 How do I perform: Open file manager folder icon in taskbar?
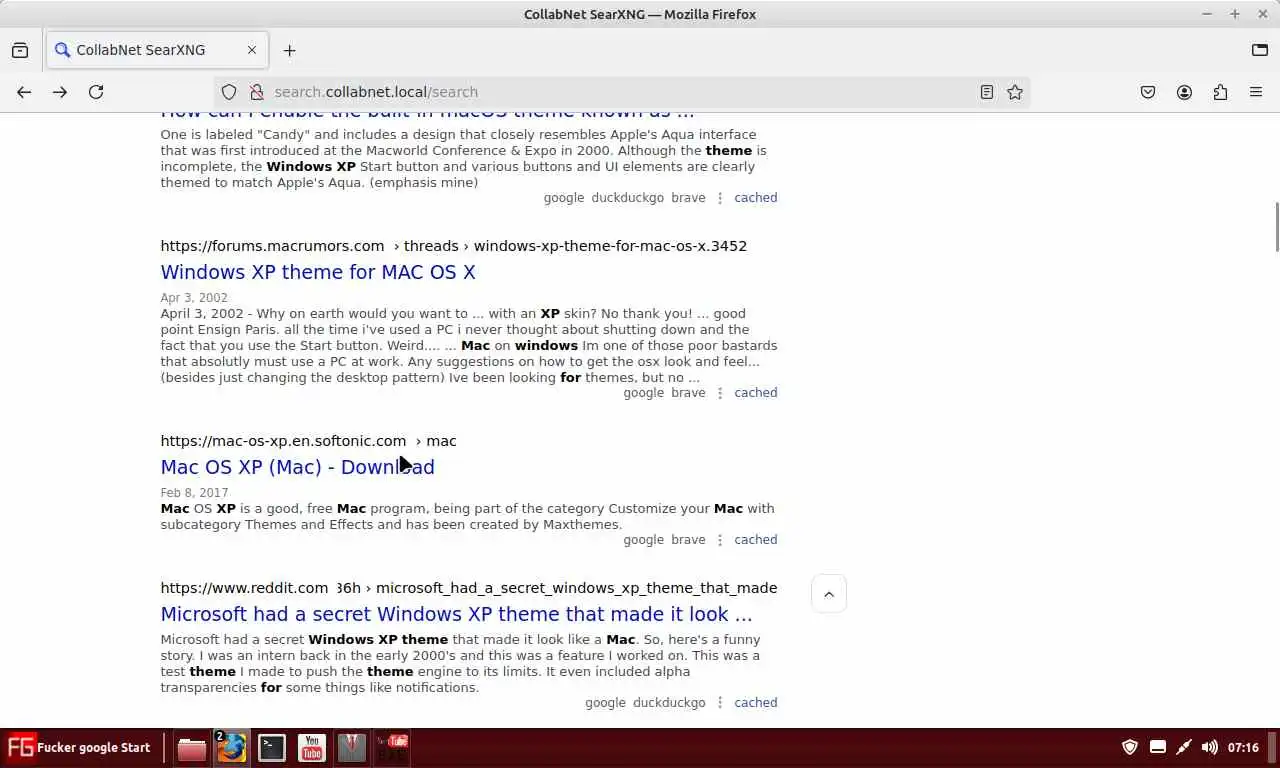(191, 748)
